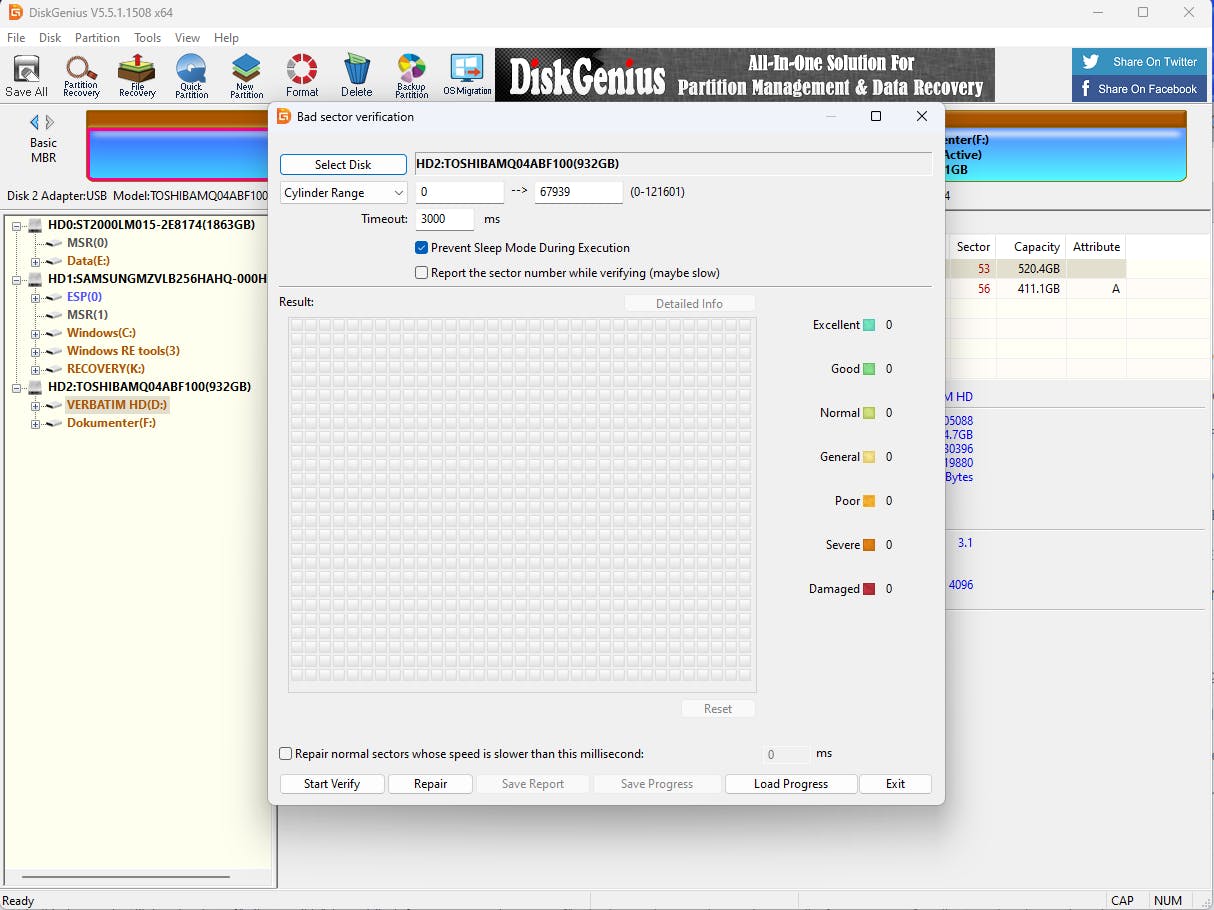
Task: Open the Partition menu
Action: 97,38
